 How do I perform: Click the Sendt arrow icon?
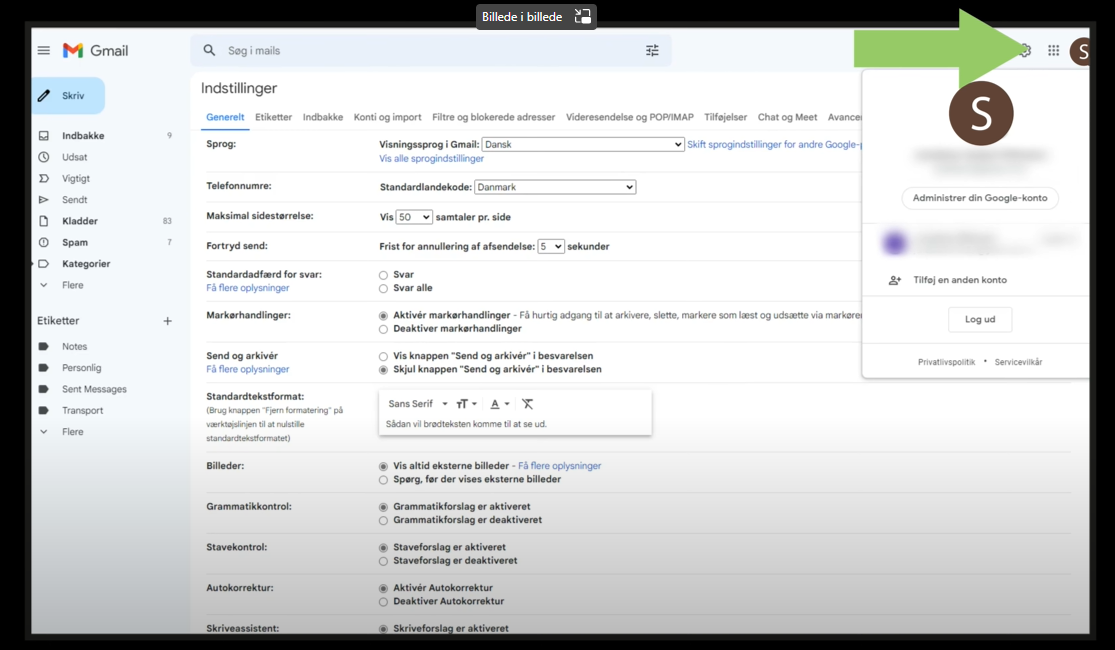click(x=44, y=200)
